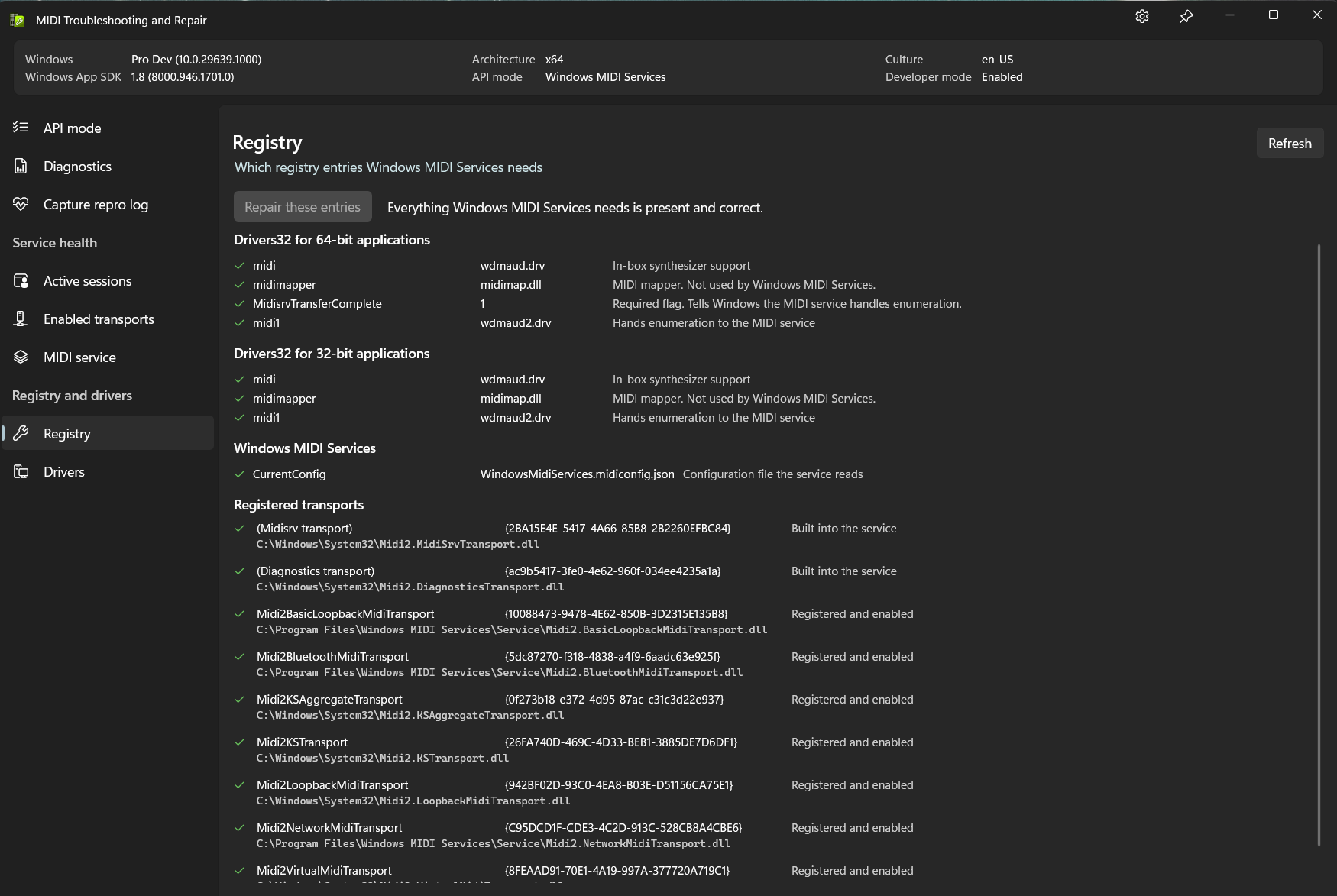This screenshot has width=1337, height=896.
Task: Click checkmark beside MidisrvTransferComplete entry
Action: pyautogui.click(x=239, y=304)
